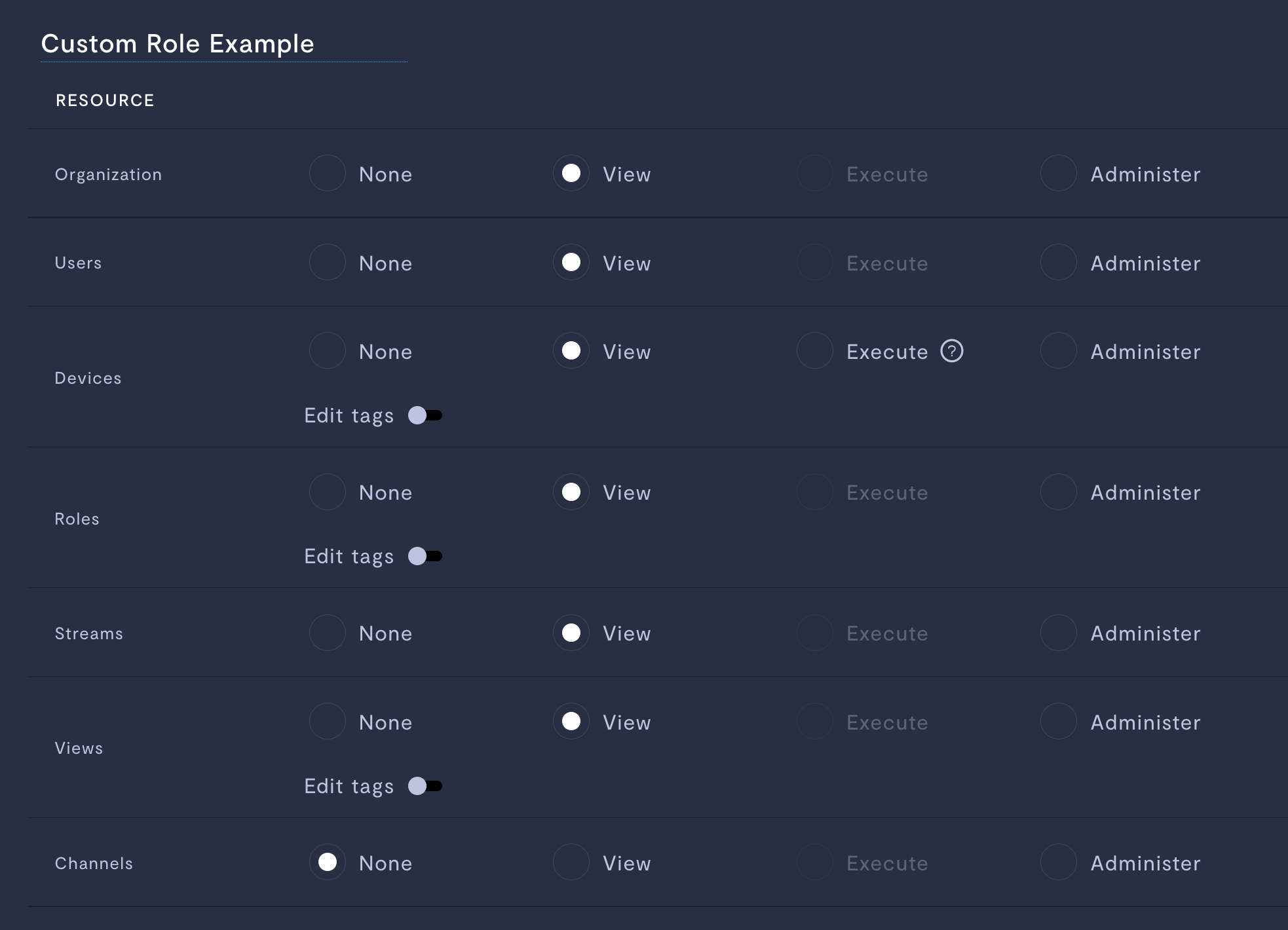Set Streams permission to Administer

pyautogui.click(x=1059, y=633)
